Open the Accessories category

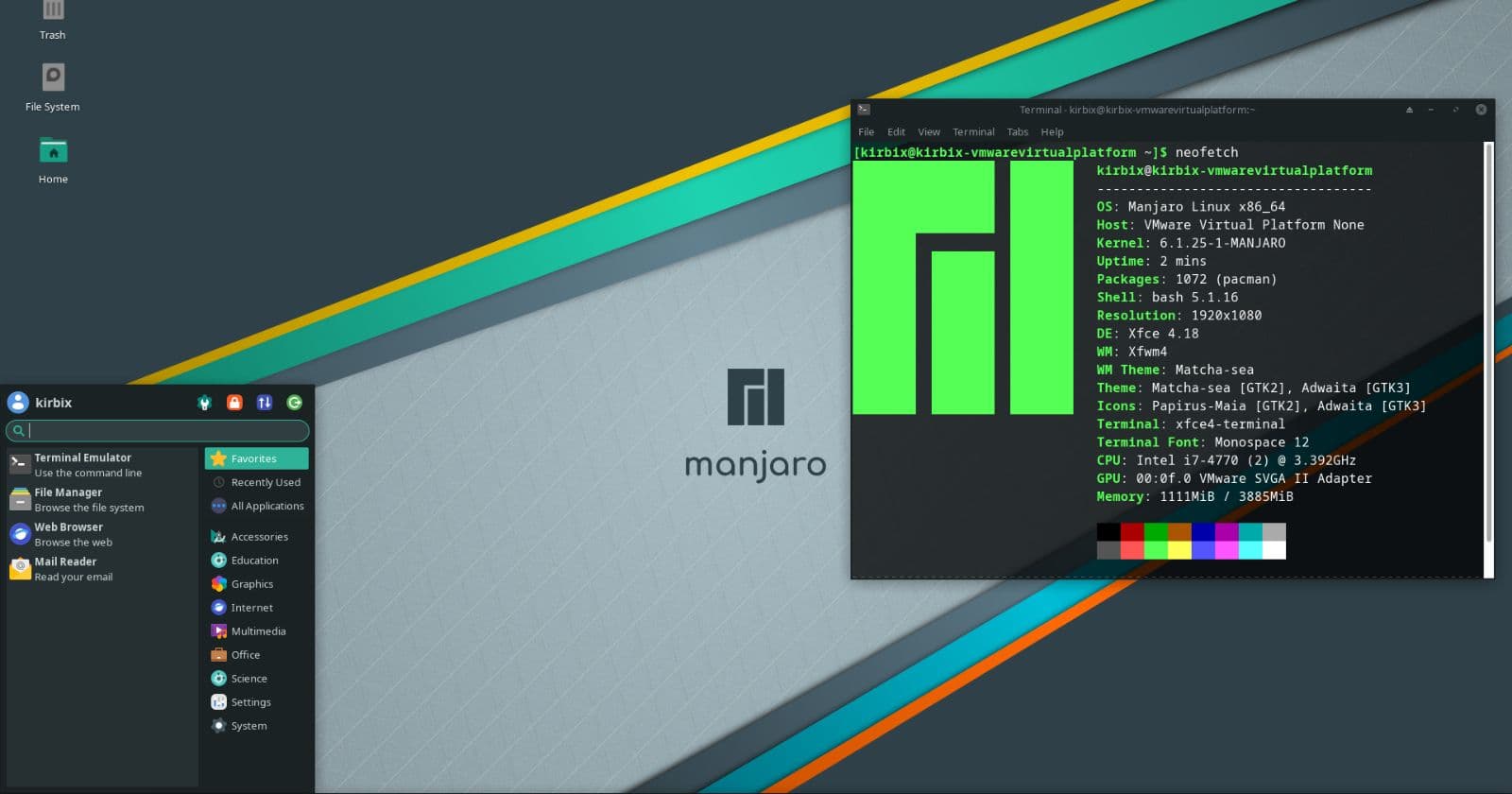(256, 536)
